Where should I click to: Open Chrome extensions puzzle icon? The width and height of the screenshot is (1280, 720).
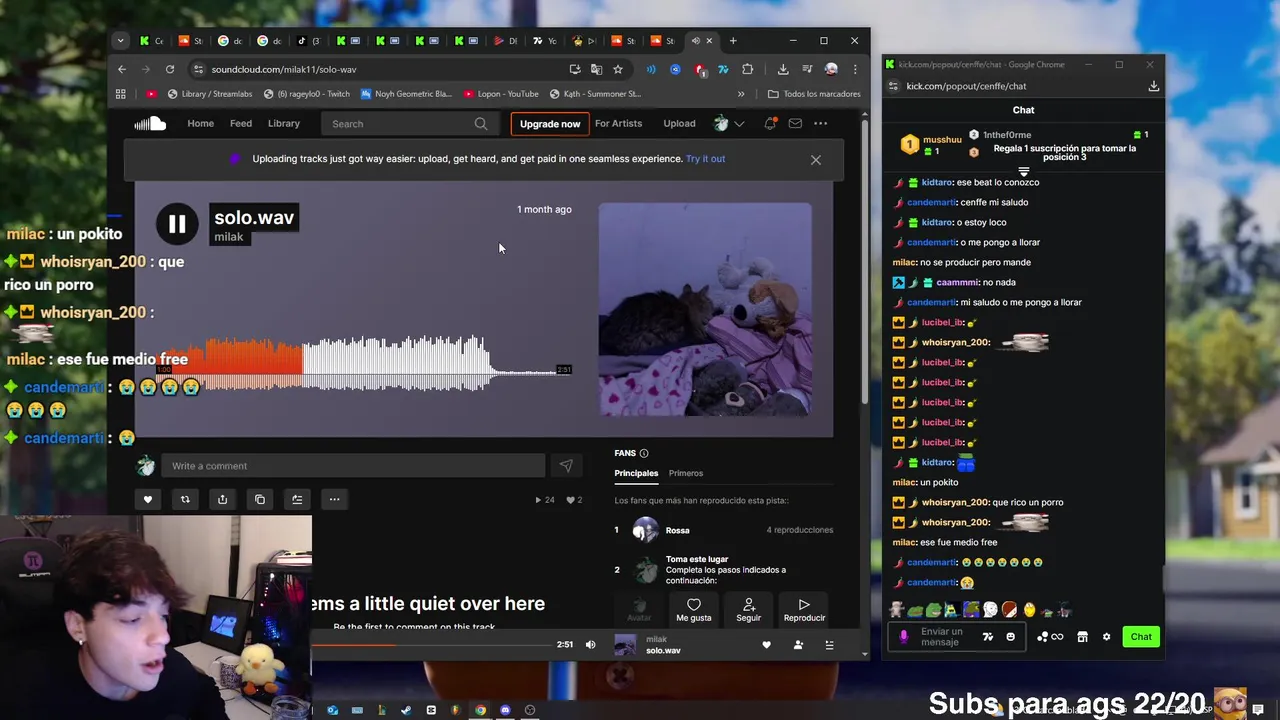pos(747,69)
